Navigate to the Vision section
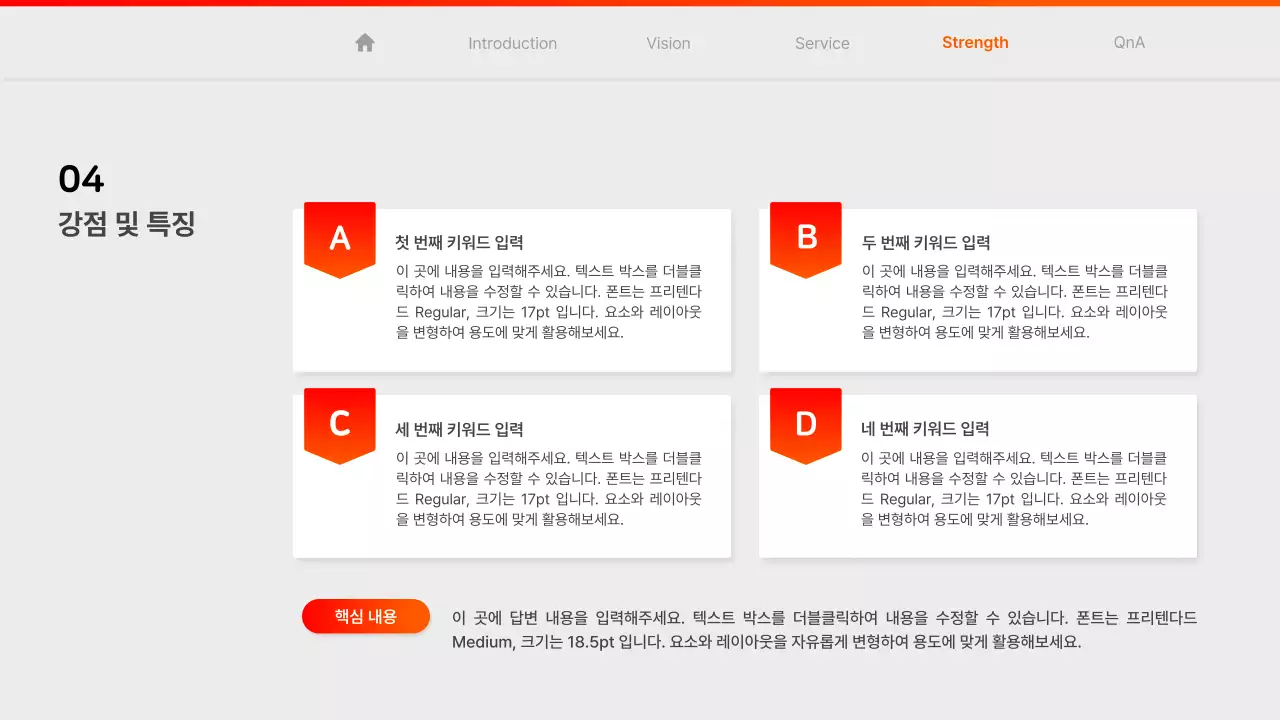 coord(668,43)
